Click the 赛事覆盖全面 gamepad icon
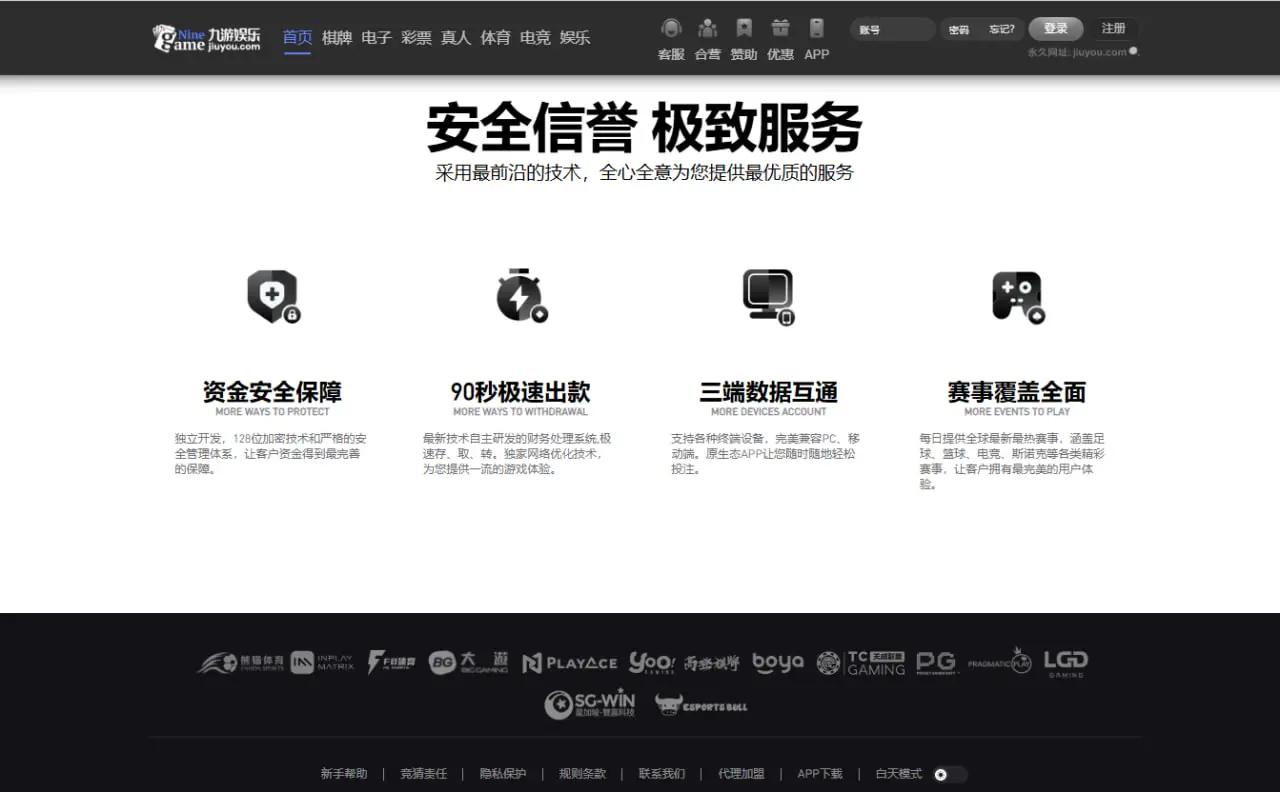The image size is (1280, 792). click(1017, 296)
